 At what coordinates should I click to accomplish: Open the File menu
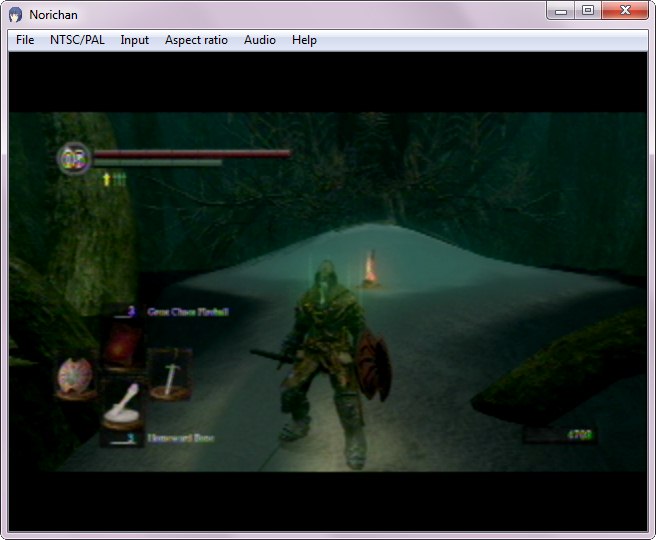(25, 40)
